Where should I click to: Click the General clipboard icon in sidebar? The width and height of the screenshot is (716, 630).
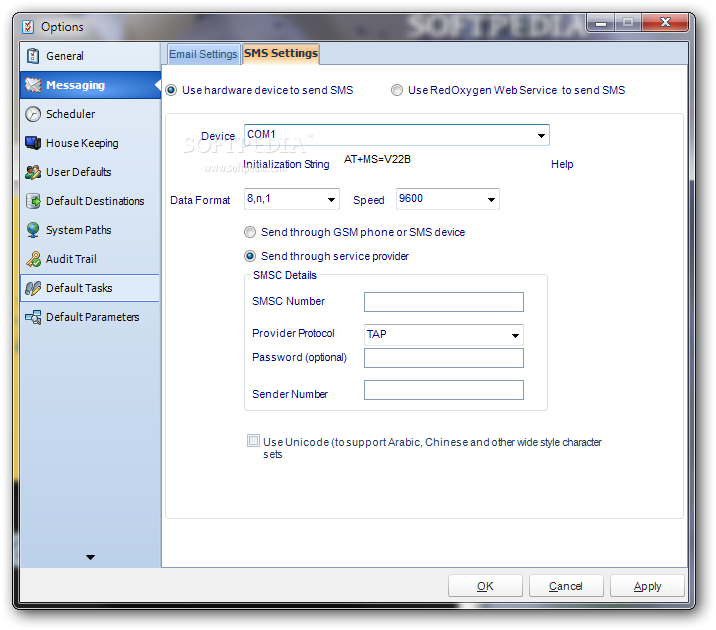point(32,56)
